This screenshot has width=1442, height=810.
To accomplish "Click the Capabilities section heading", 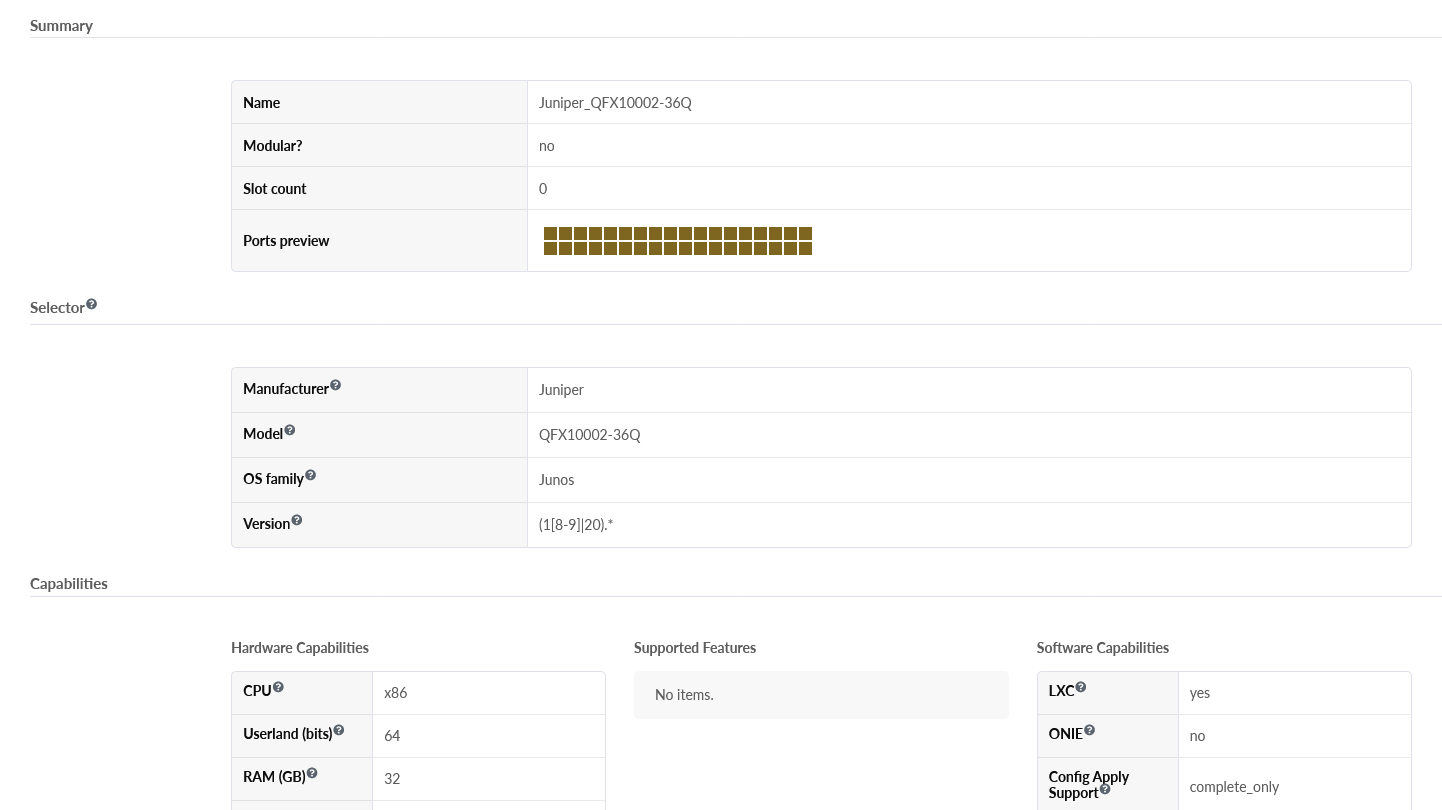I will pos(69,584).
